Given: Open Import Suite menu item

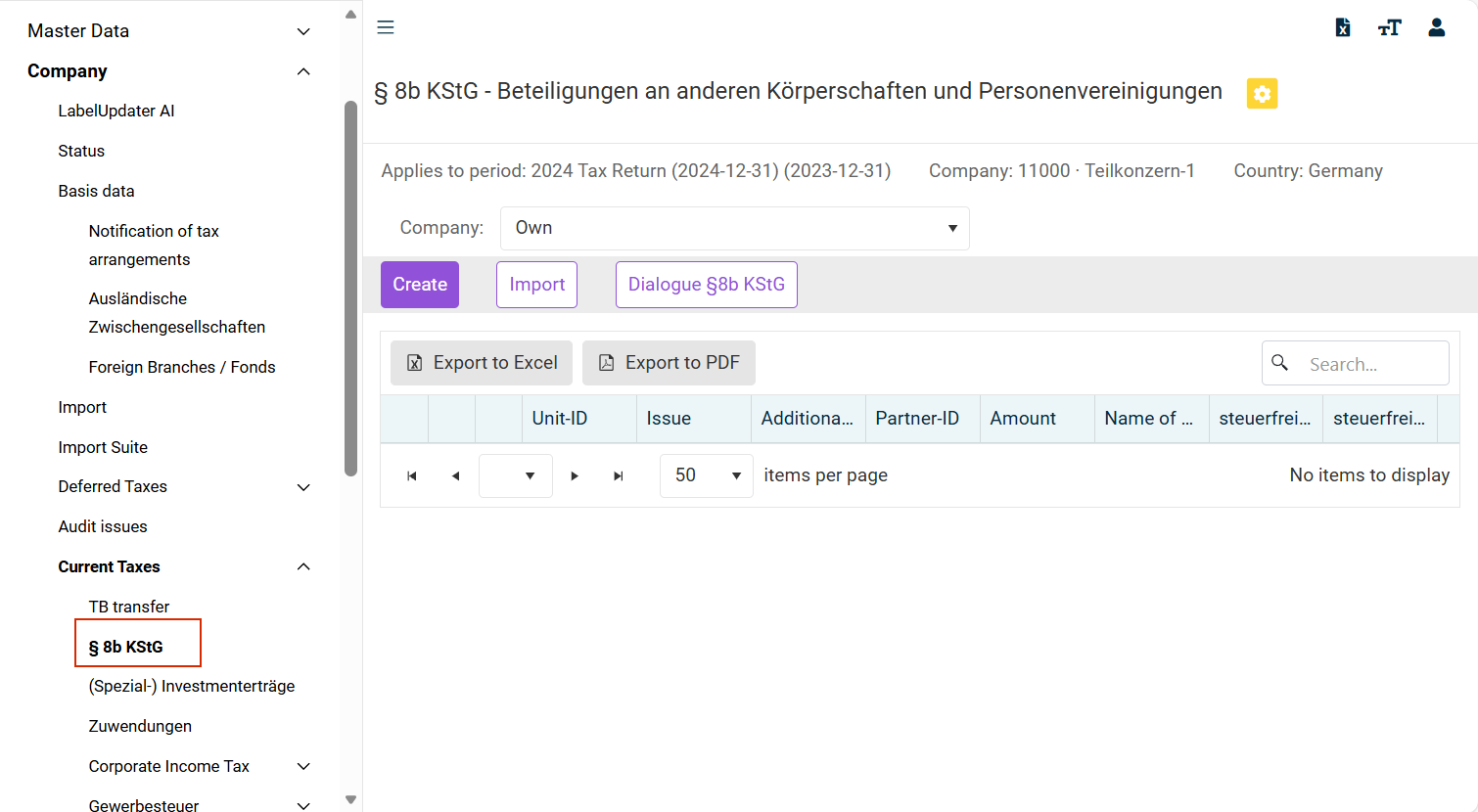Looking at the screenshot, I should coord(103,447).
